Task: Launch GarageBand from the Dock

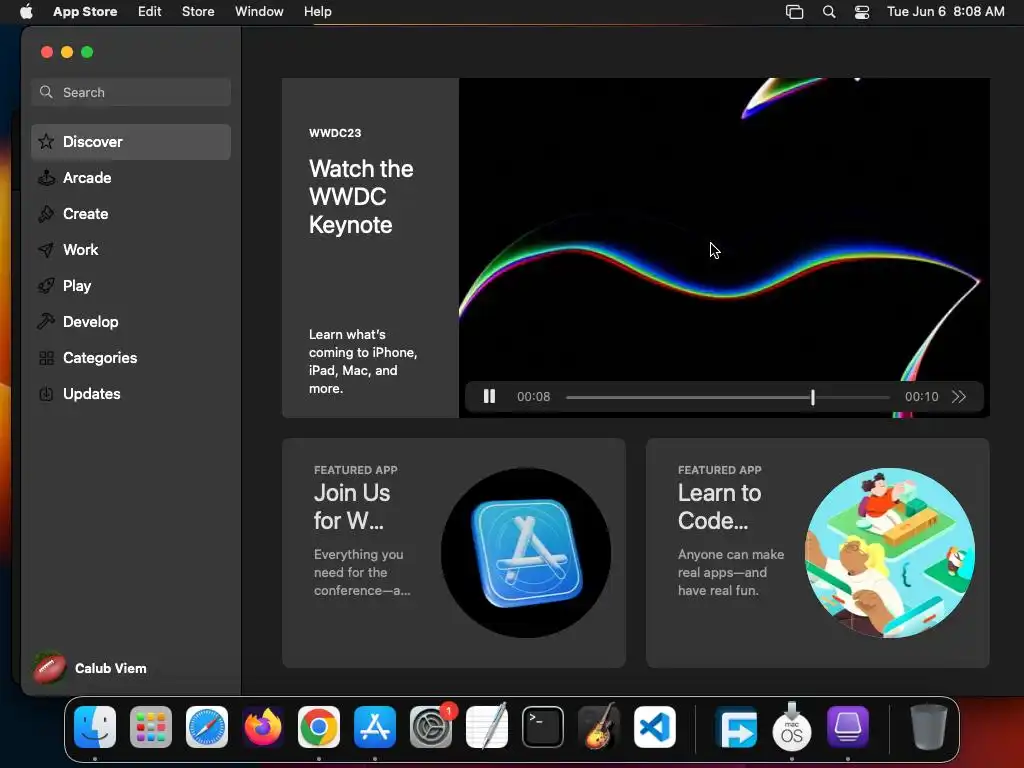Action: pos(599,727)
